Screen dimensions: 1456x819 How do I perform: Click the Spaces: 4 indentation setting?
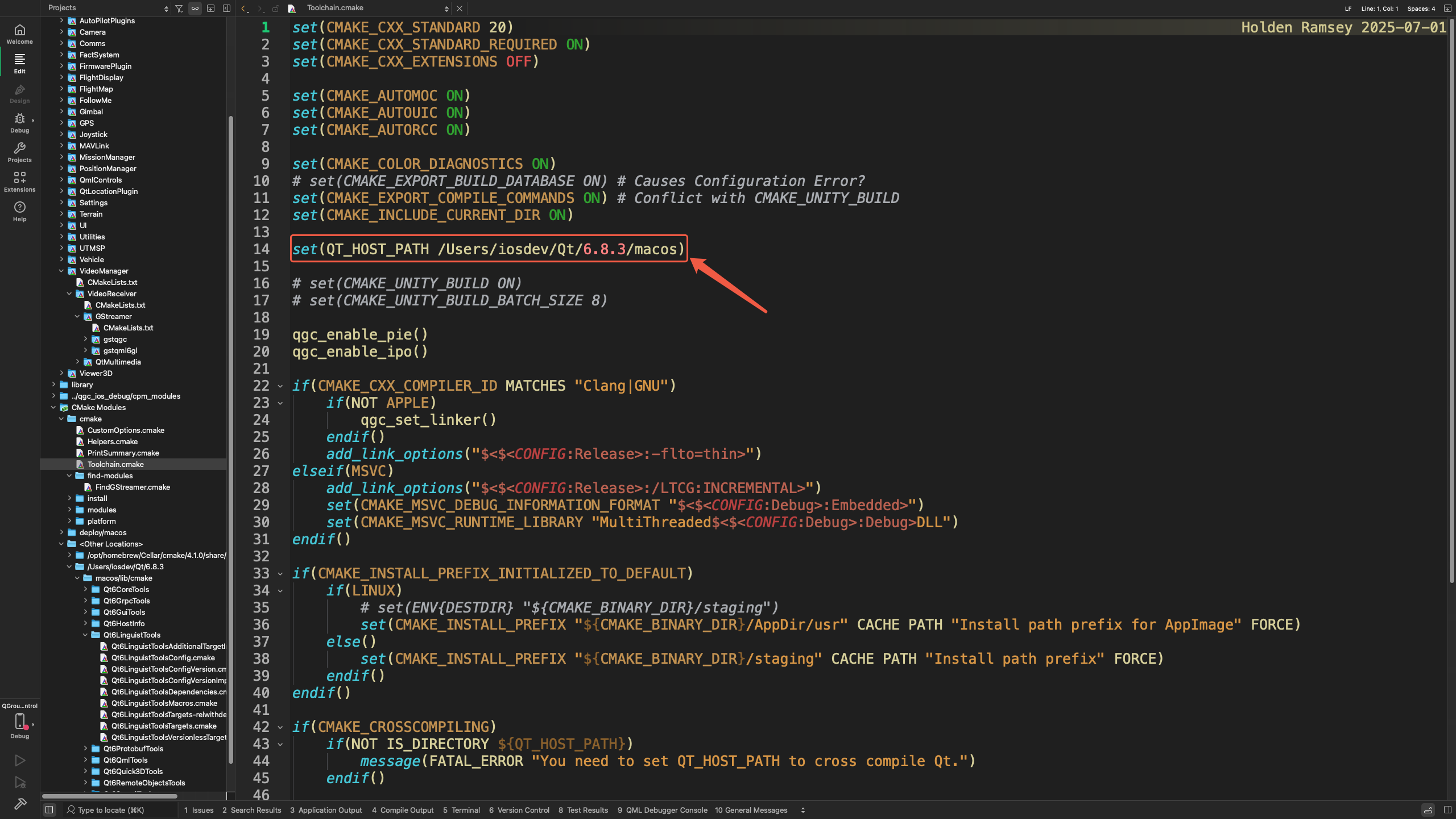[1421, 9]
